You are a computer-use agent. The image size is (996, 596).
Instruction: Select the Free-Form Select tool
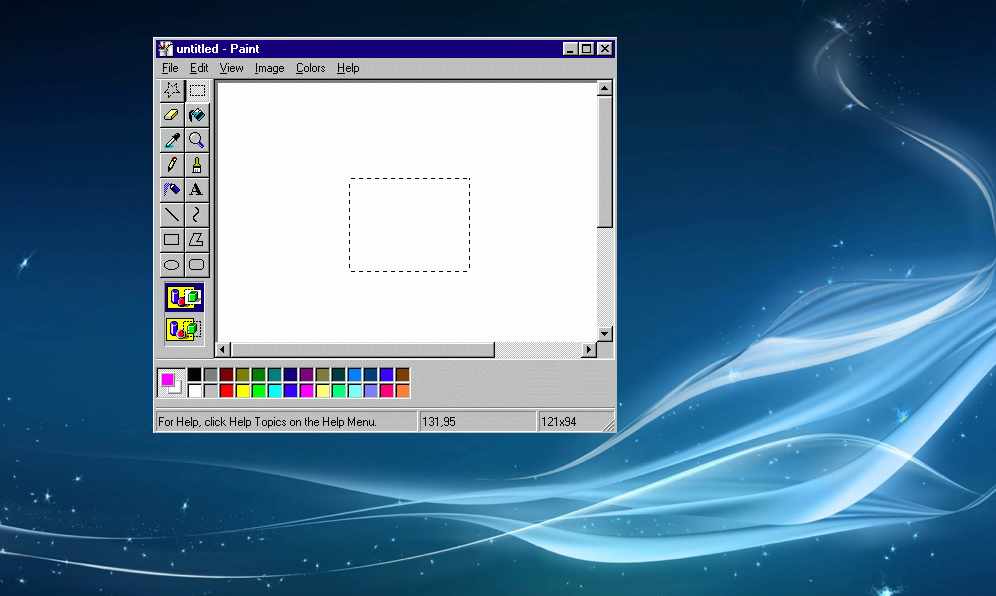click(172, 90)
